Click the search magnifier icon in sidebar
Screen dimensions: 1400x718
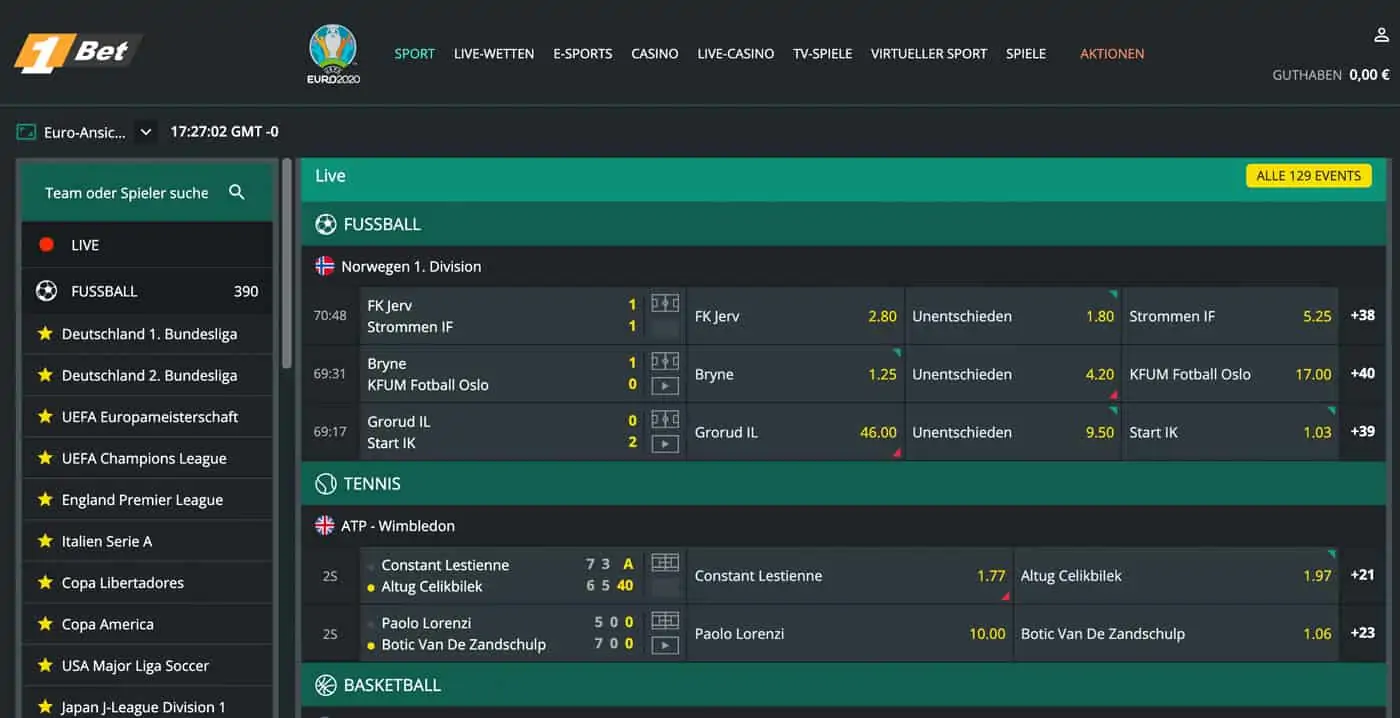[x=237, y=192]
